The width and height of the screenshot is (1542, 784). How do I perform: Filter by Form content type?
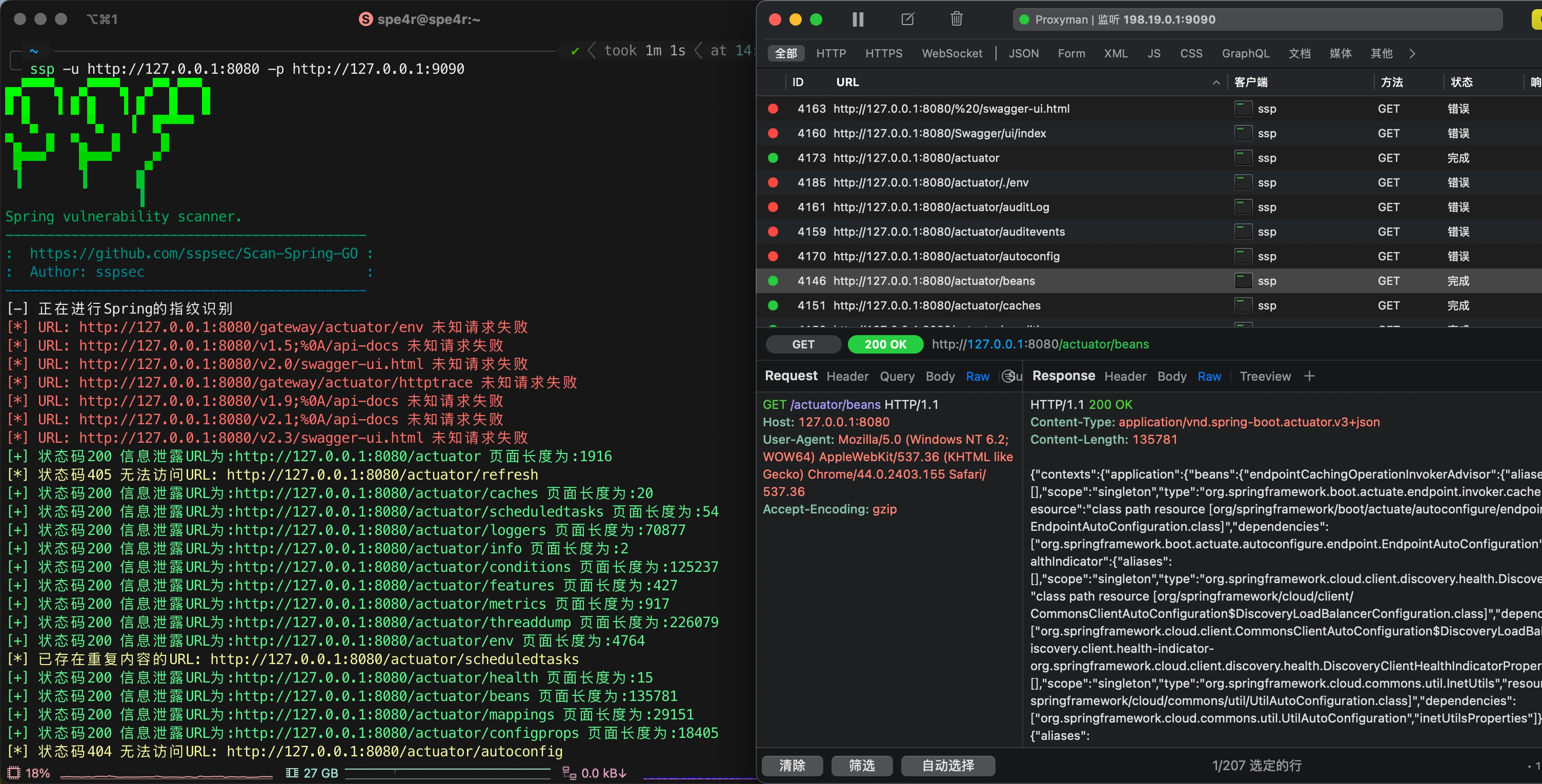[x=1071, y=53]
